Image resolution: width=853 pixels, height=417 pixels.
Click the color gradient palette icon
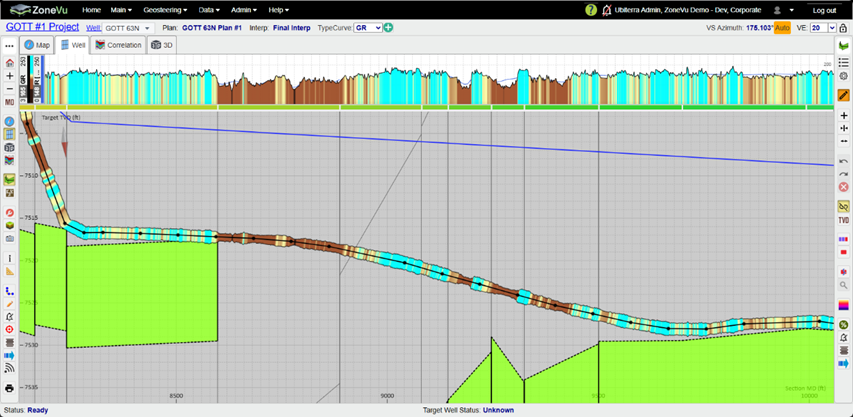[x=844, y=305]
